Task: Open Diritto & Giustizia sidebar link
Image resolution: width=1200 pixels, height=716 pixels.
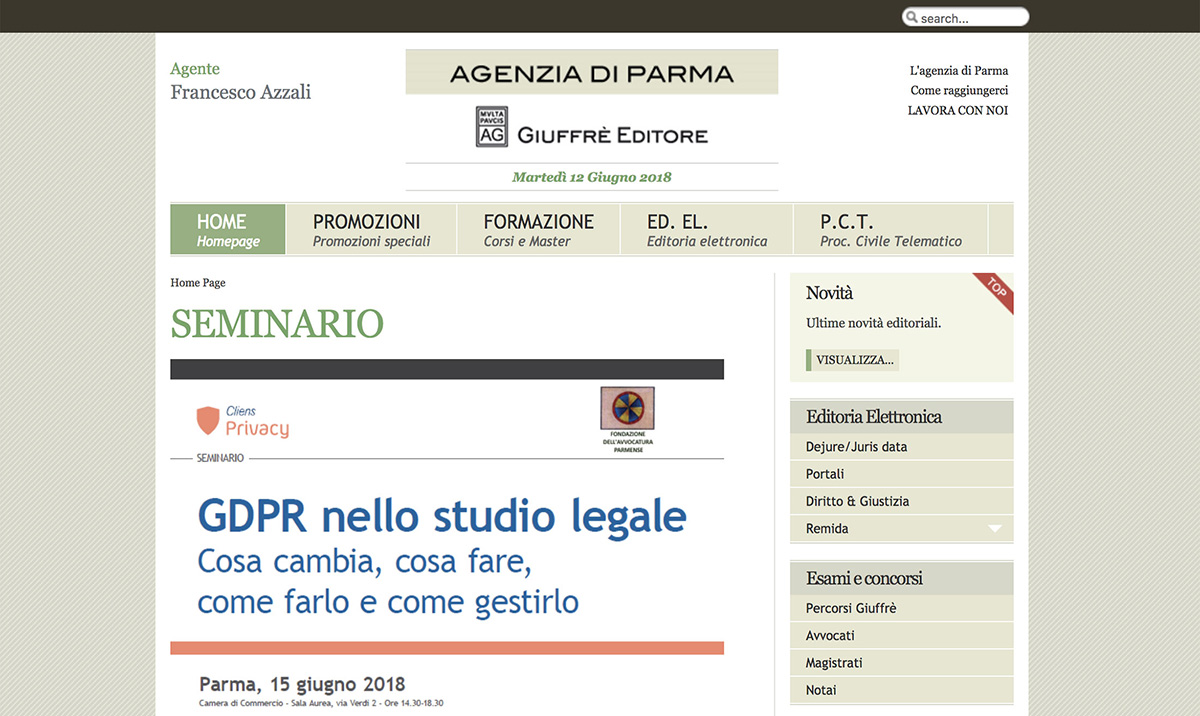Action: coord(902,501)
